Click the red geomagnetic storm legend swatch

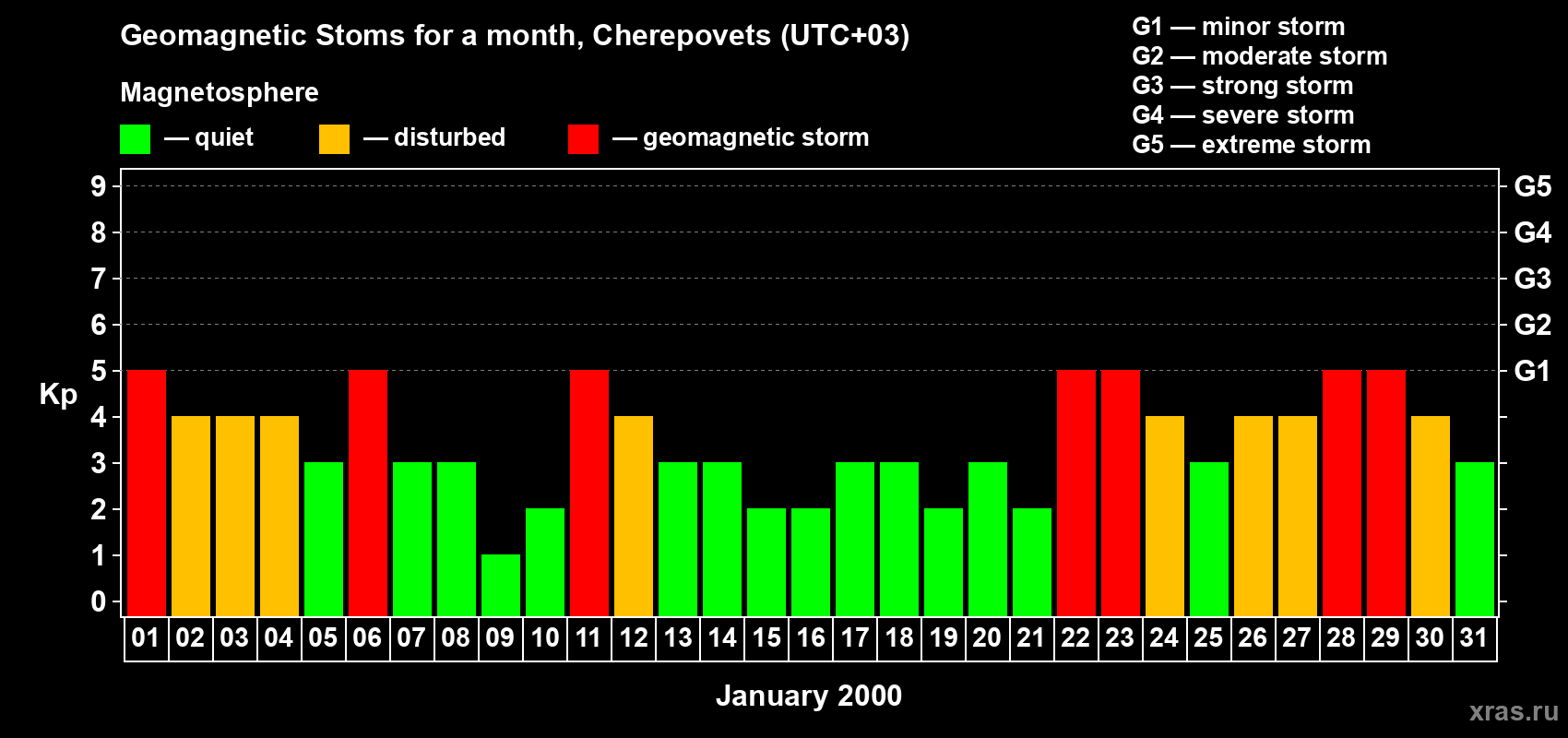[x=583, y=139]
